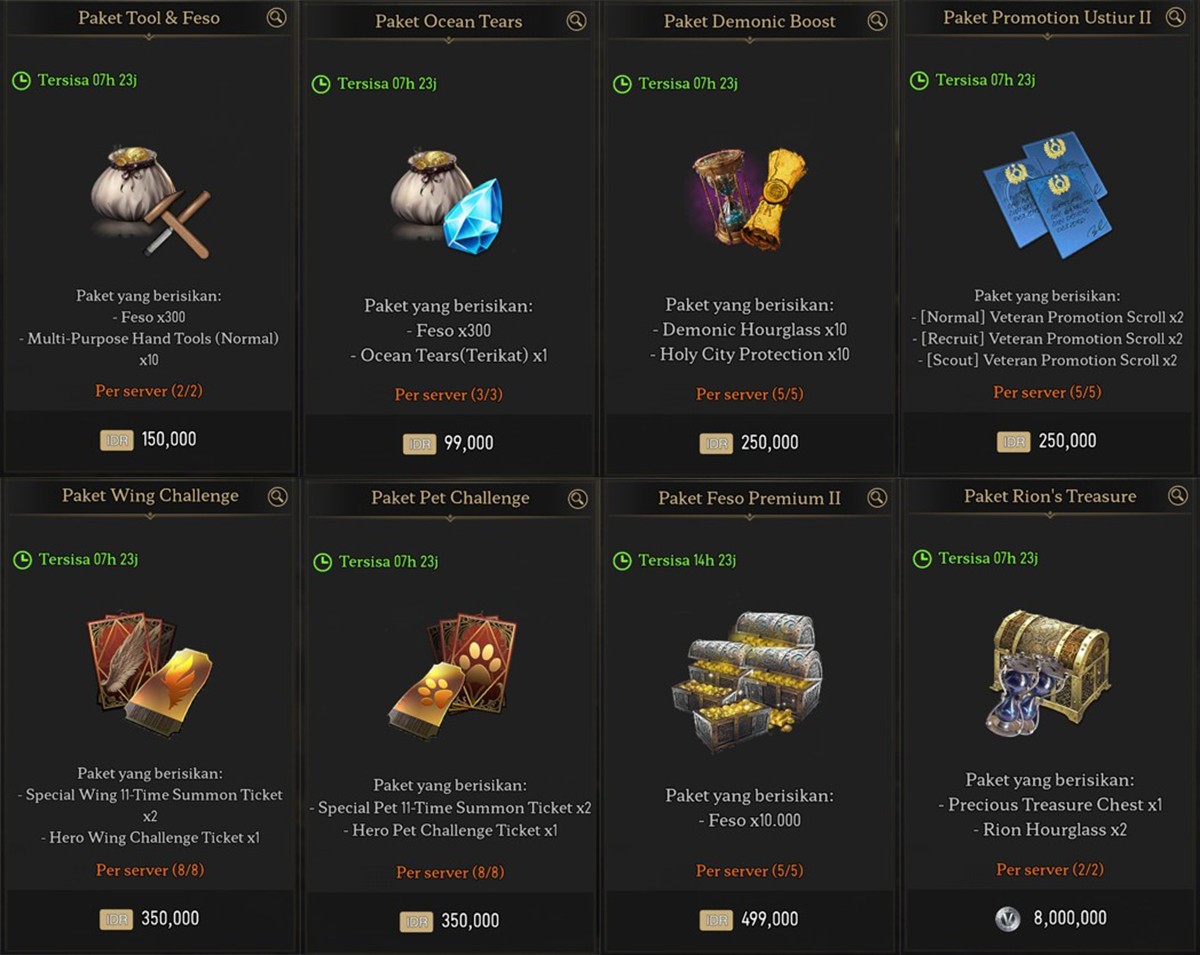This screenshot has width=1200, height=955.
Task: Click the wing summon ticket cards image
Action: coord(148,668)
